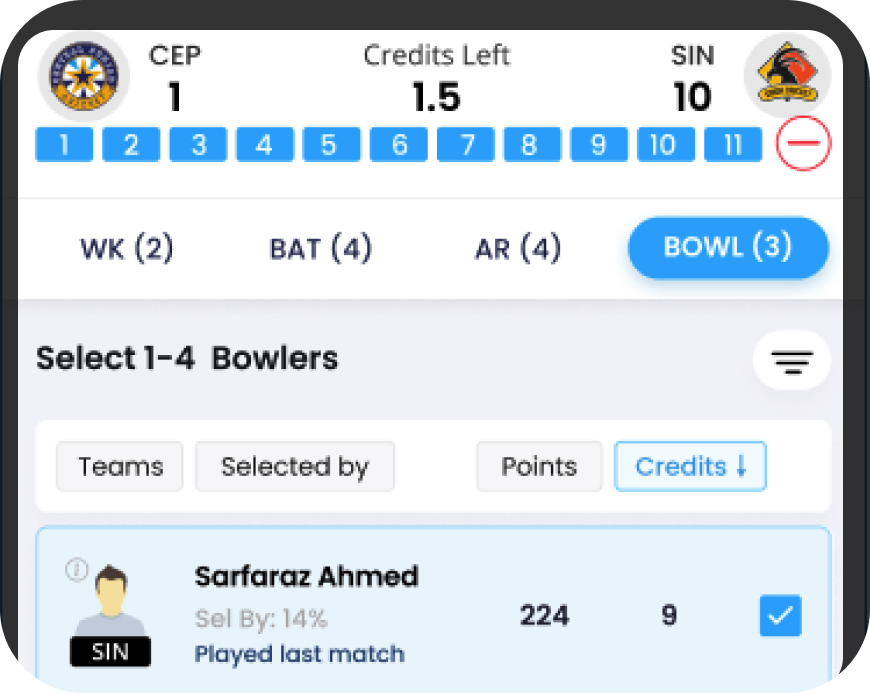Screen dimensions: 870x693
Task: Sort the list by Credits
Action: [x=690, y=467]
